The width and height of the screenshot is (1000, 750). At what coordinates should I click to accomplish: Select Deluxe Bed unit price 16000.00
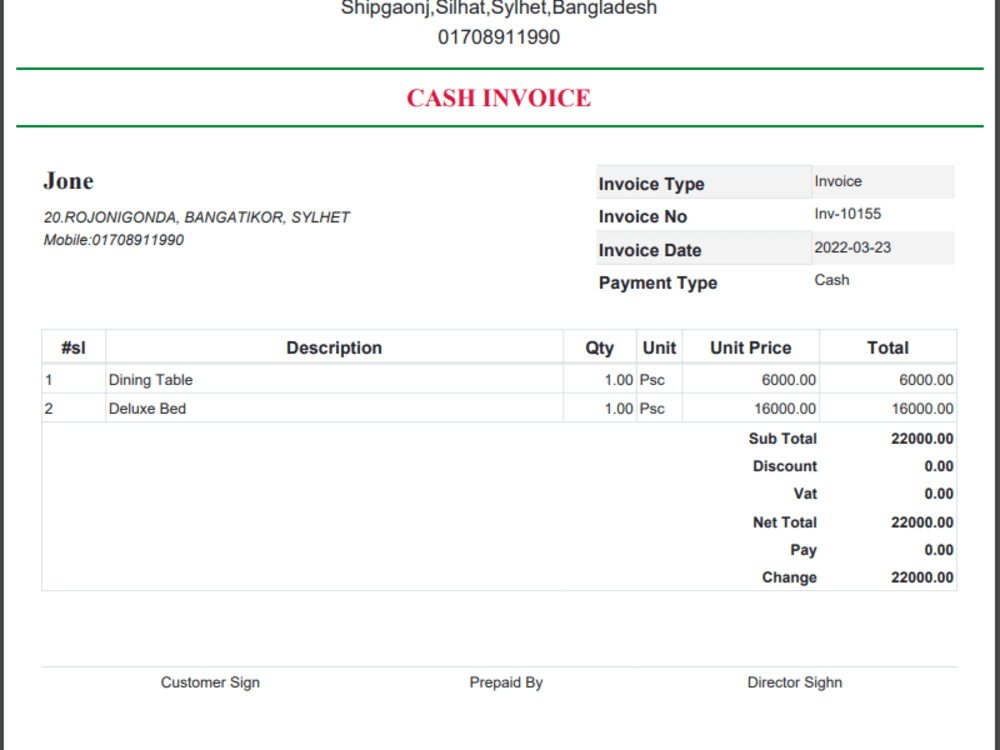(x=785, y=409)
